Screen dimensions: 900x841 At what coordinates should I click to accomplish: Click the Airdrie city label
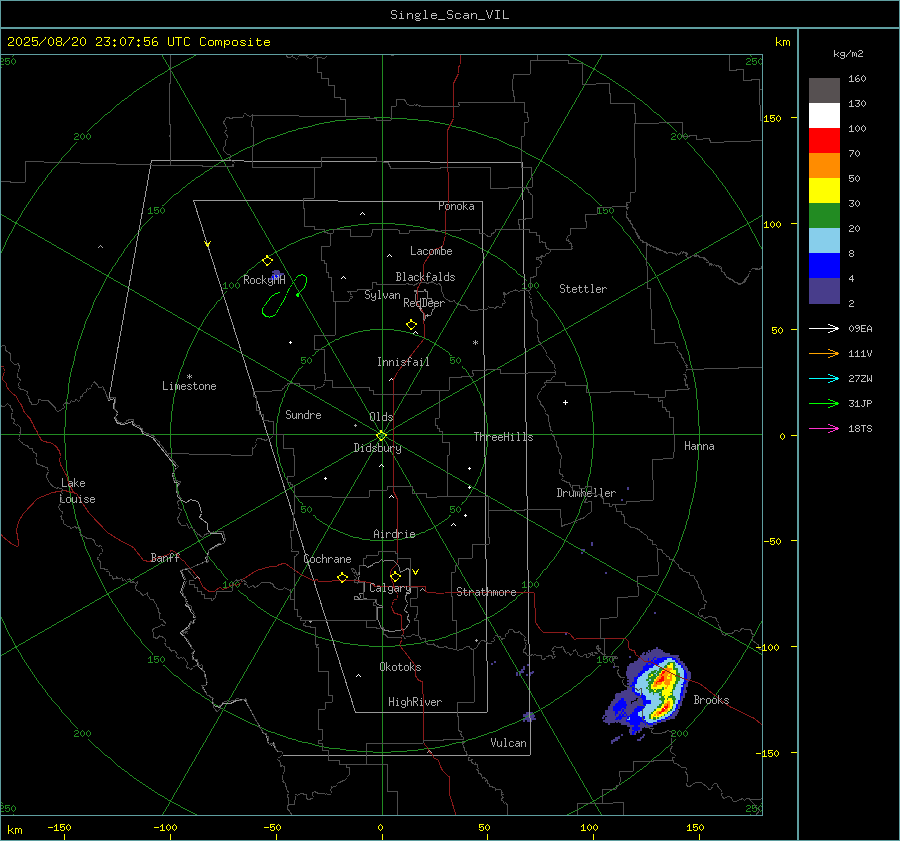394,534
